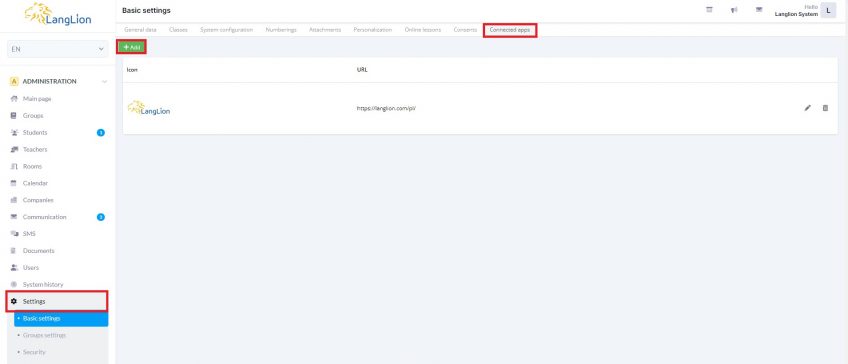The image size is (848, 364).
Task: Open Rooms section
Action: pos(32,166)
